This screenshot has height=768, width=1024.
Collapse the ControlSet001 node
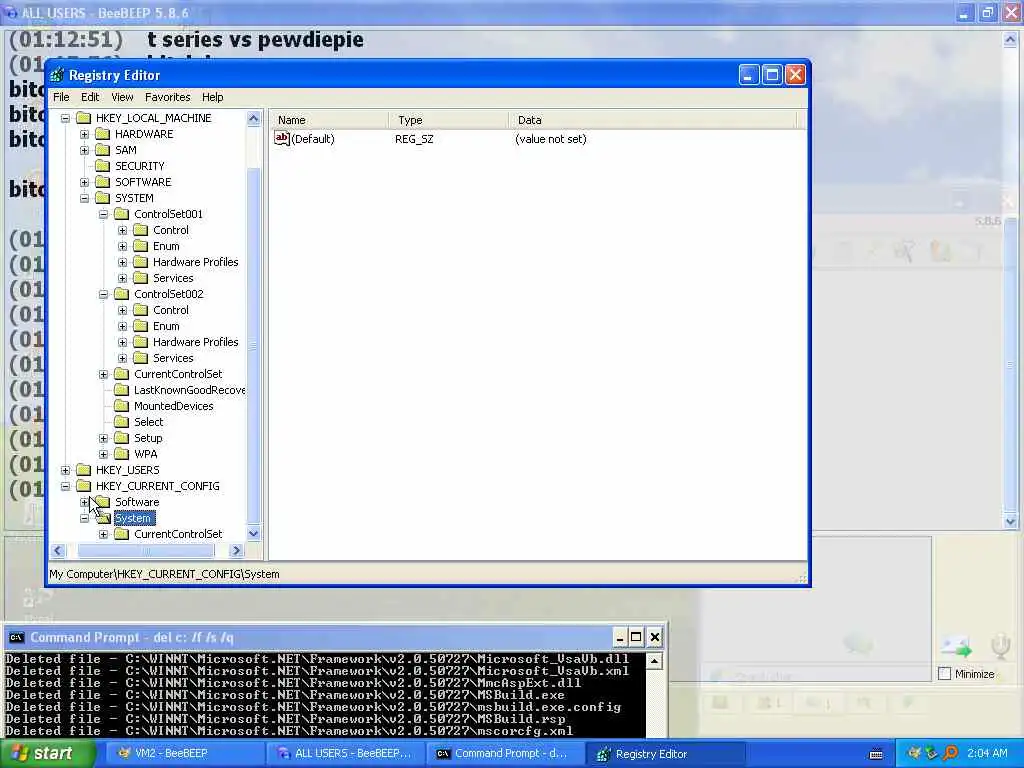click(x=103, y=214)
